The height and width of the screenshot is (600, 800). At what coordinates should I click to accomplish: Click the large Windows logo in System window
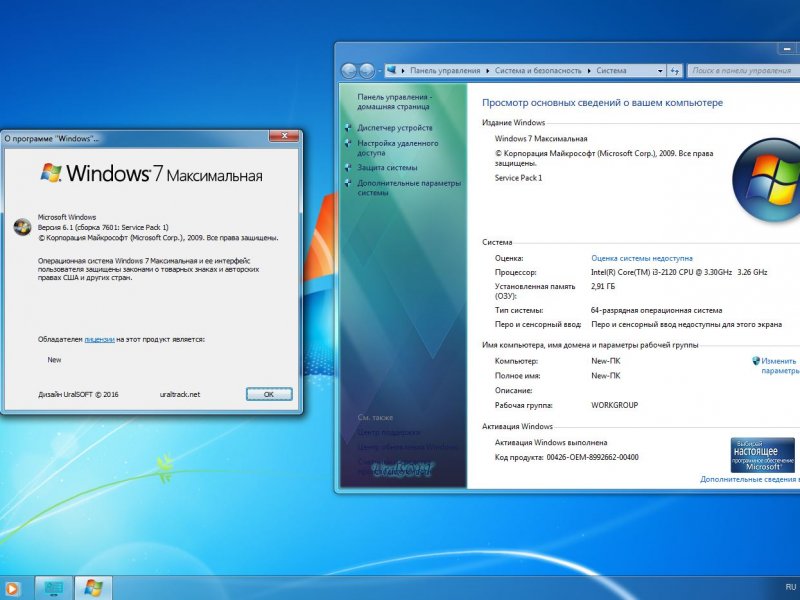[x=768, y=180]
